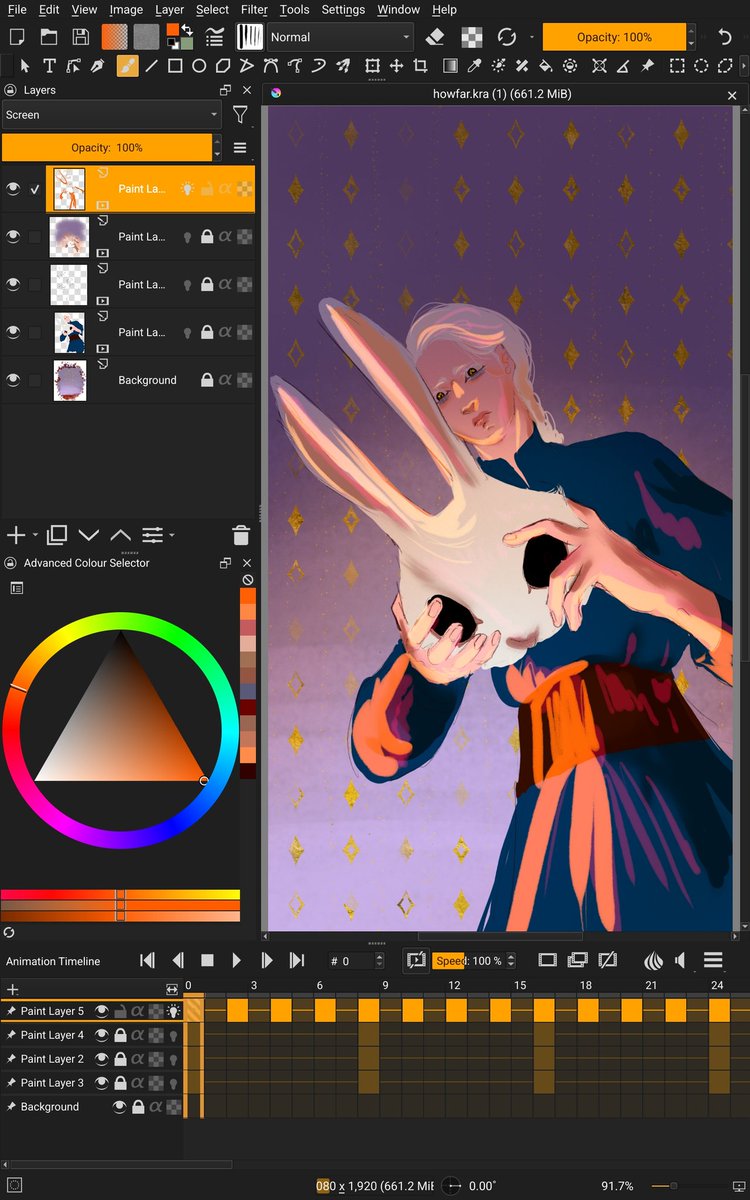This screenshot has height=1200, width=750.
Task: Open the Layer menu
Action: [x=169, y=9]
